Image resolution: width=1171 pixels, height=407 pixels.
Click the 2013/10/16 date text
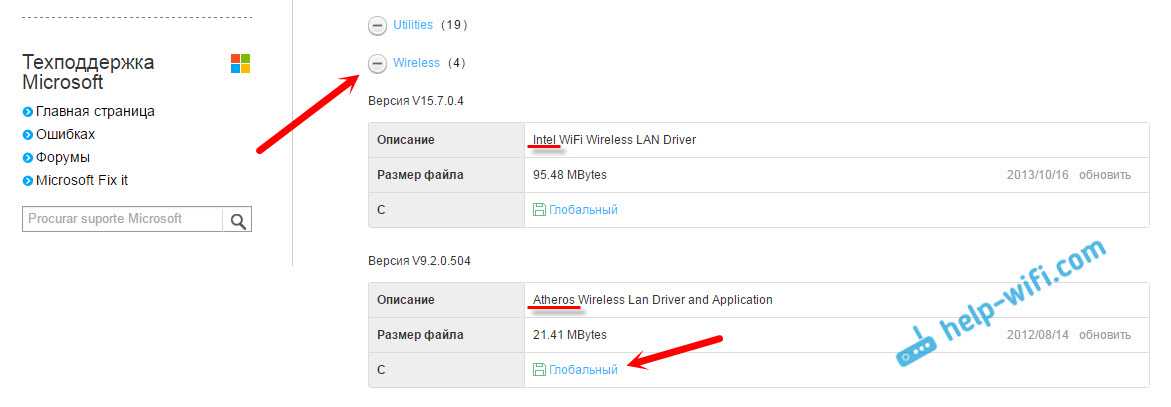pyautogui.click(x=1038, y=175)
